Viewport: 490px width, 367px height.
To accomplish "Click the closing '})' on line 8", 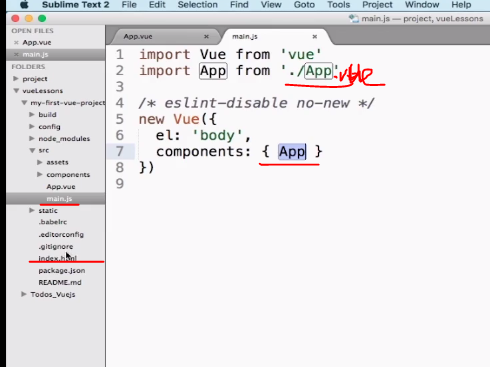I will pyautogui.click(x=146, y=167).
